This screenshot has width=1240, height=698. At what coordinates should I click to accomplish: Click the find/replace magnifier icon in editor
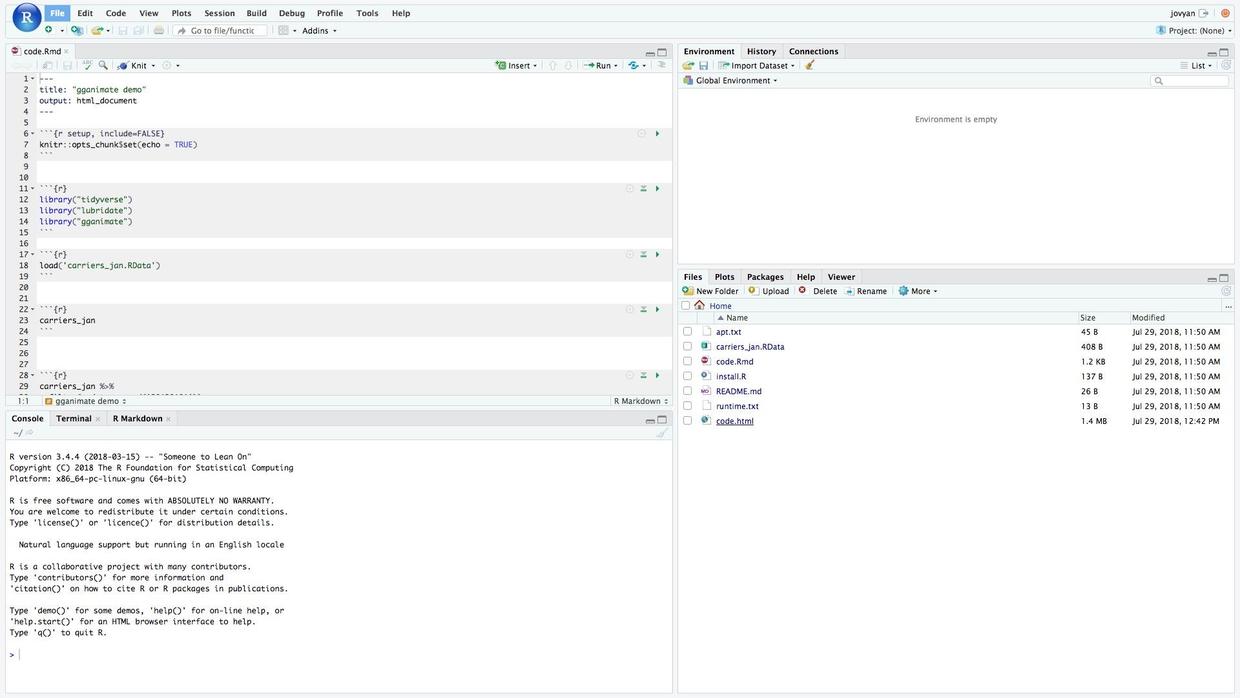click(x=103, y=66)
